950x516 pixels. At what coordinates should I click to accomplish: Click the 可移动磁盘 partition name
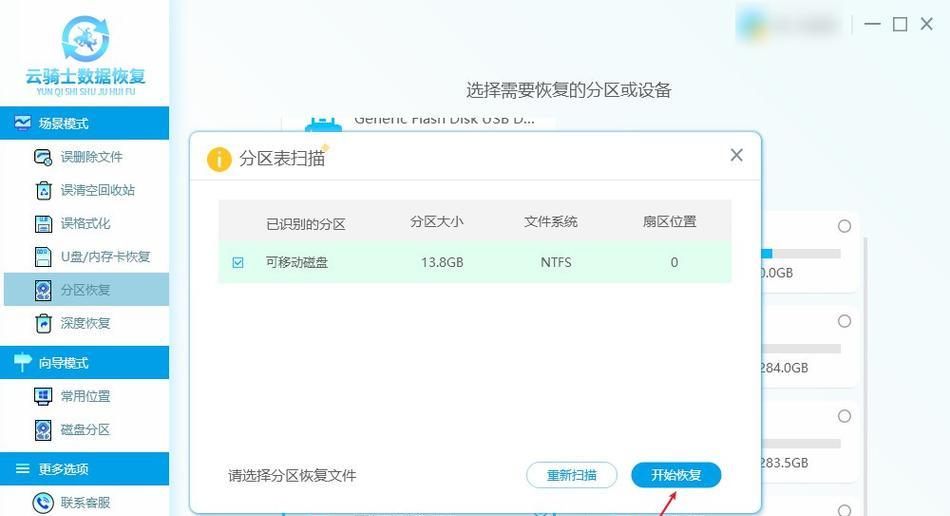[x=297, y=262]
